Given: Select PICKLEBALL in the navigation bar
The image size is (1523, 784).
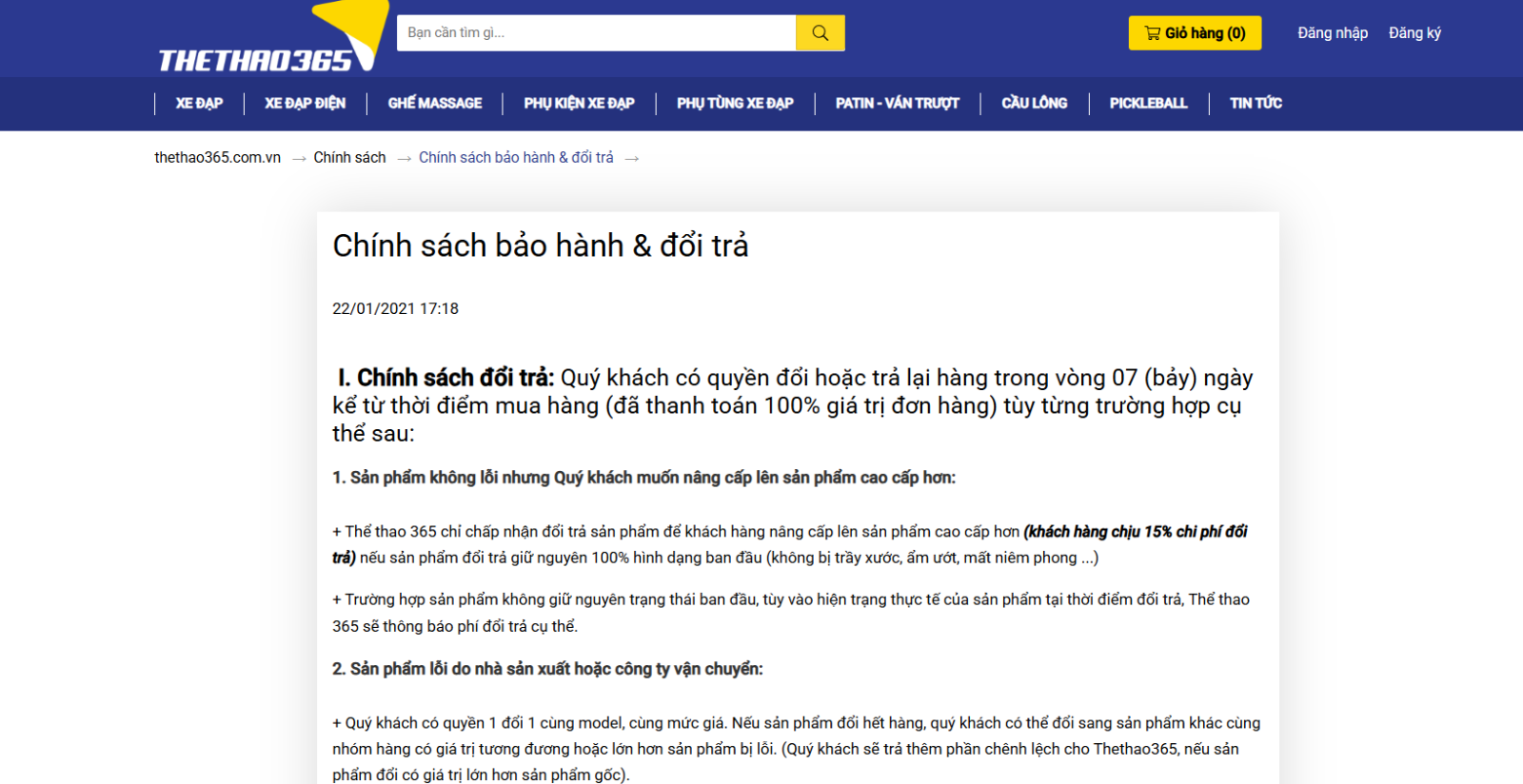Looking at the screenshot, I should click(1148, 103).
